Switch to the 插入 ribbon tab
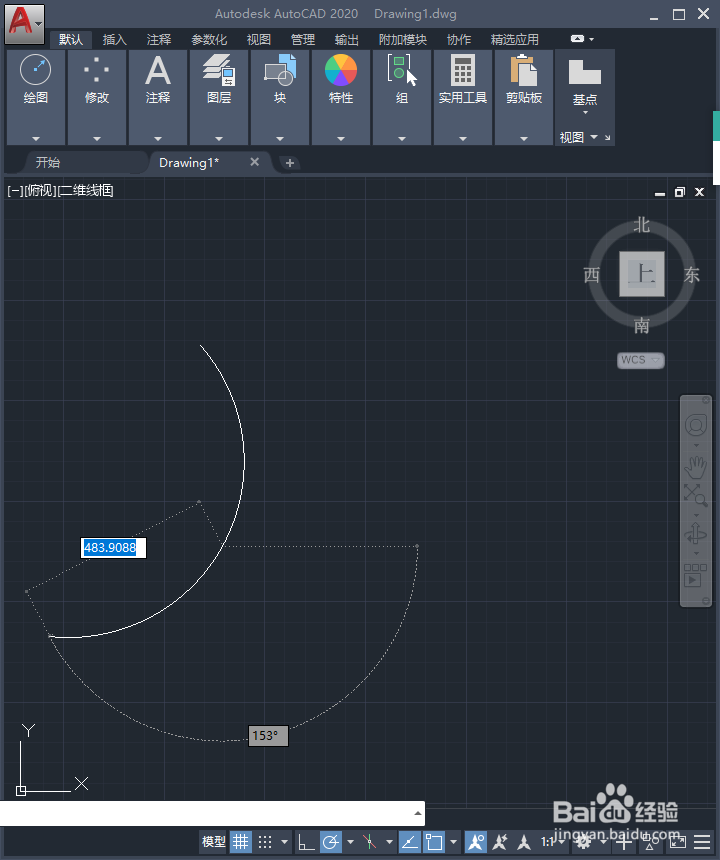This screenshot has height=860, width=720. [115, 39]
